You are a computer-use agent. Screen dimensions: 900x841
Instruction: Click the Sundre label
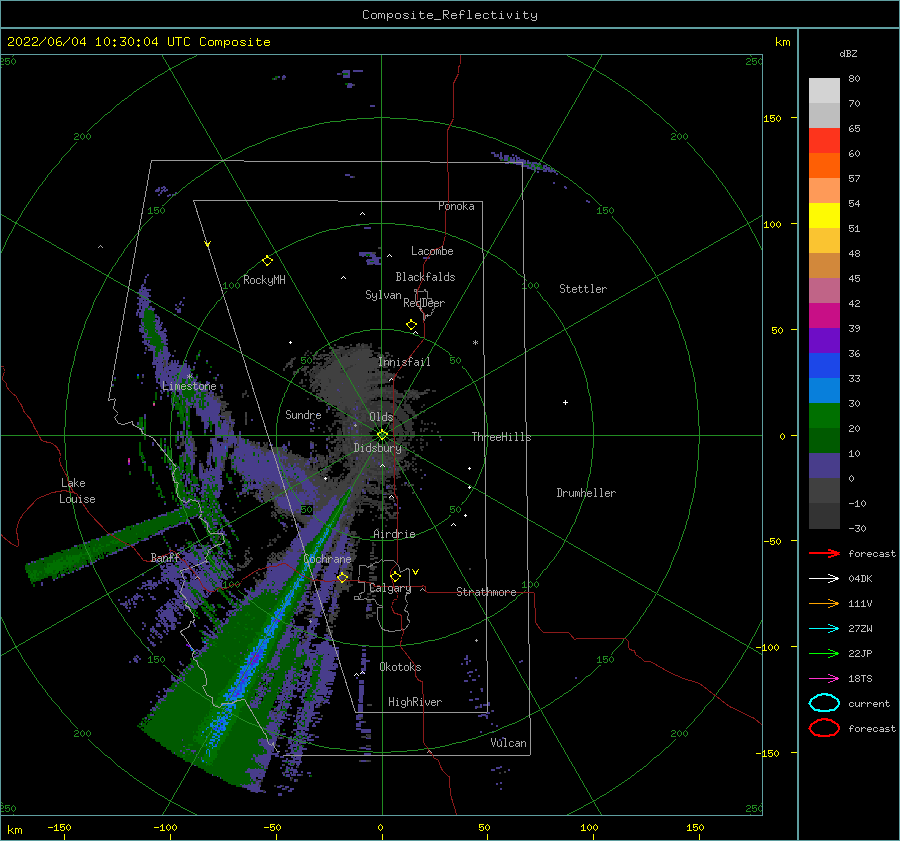[x=303, y=414]
